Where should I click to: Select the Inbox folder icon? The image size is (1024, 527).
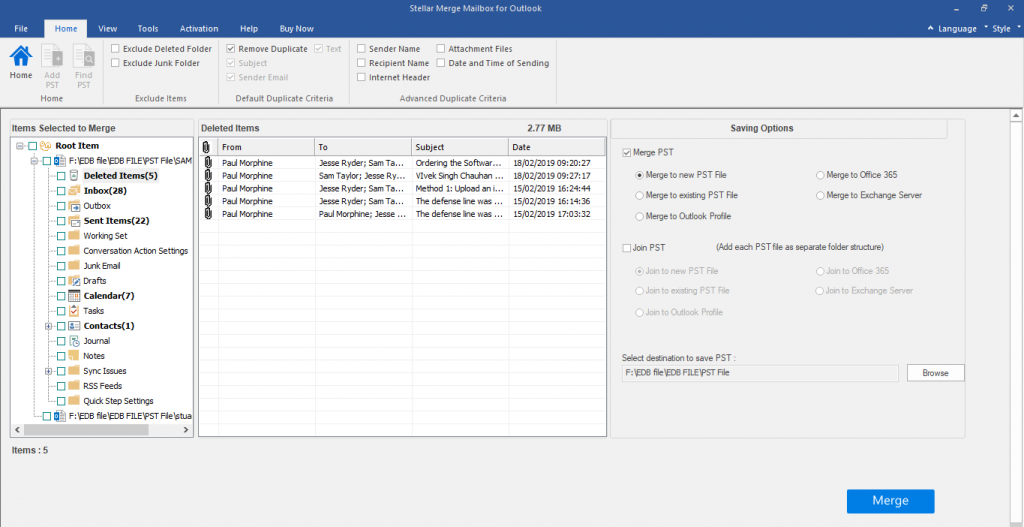click(x=74, y=191)
